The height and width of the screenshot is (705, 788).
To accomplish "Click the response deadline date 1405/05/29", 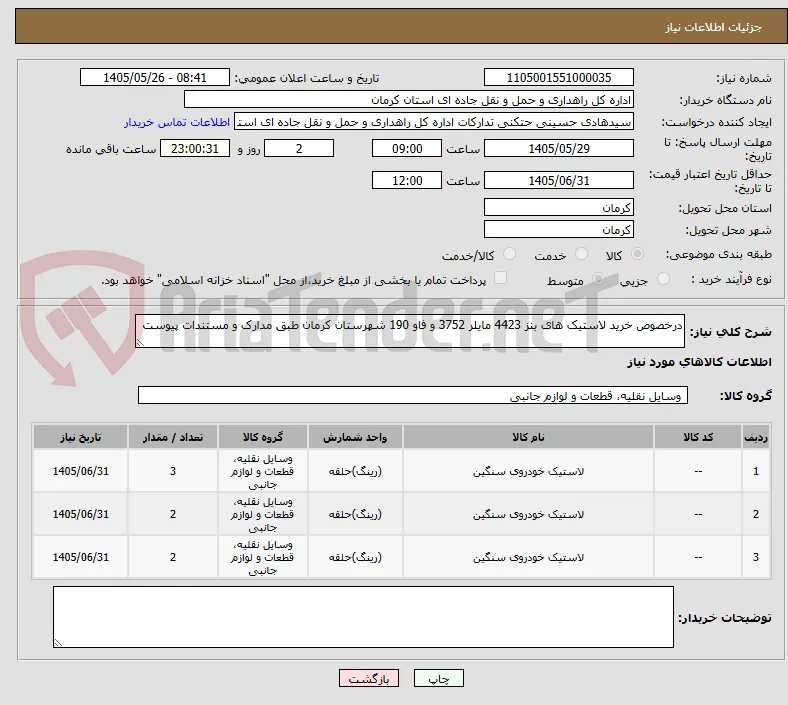I will tap(559, 149).
